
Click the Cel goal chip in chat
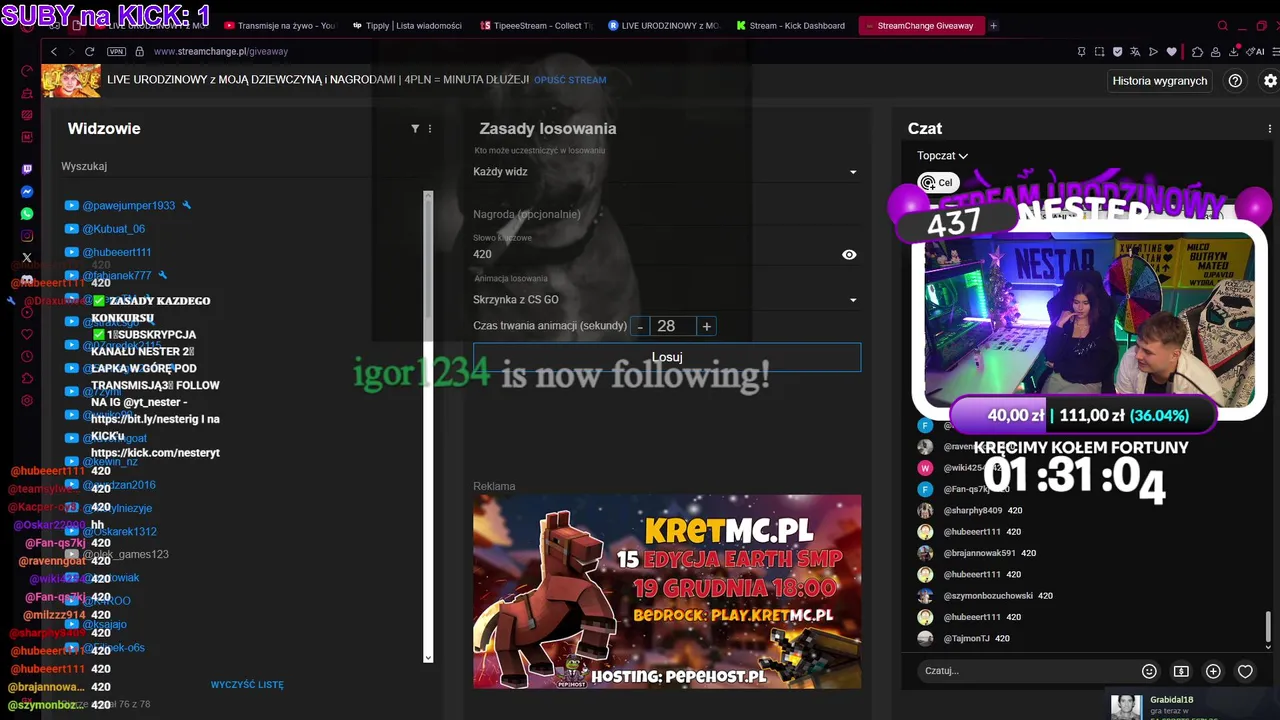click(x=938, y=183)
